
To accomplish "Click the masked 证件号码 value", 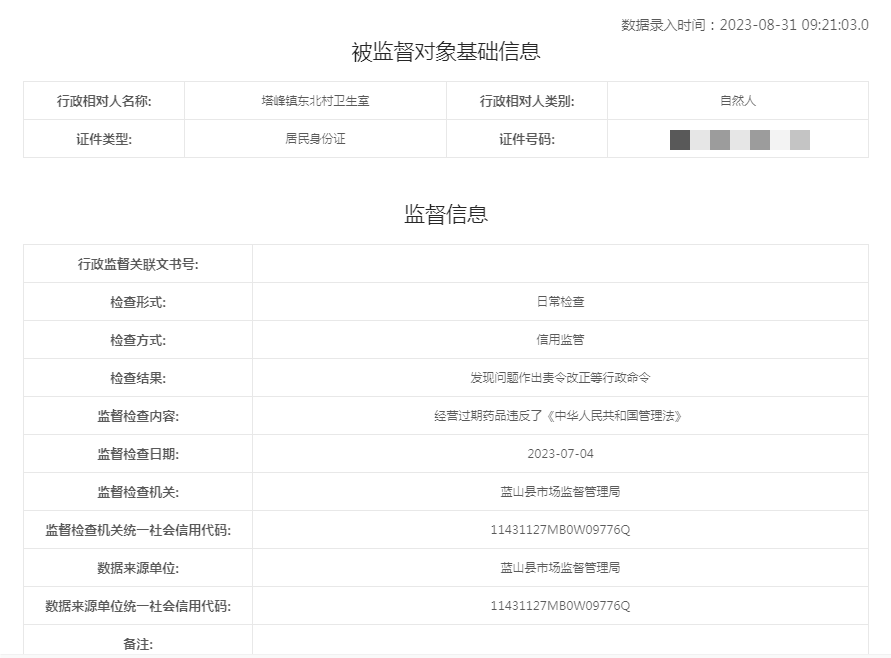I will 739,140.
